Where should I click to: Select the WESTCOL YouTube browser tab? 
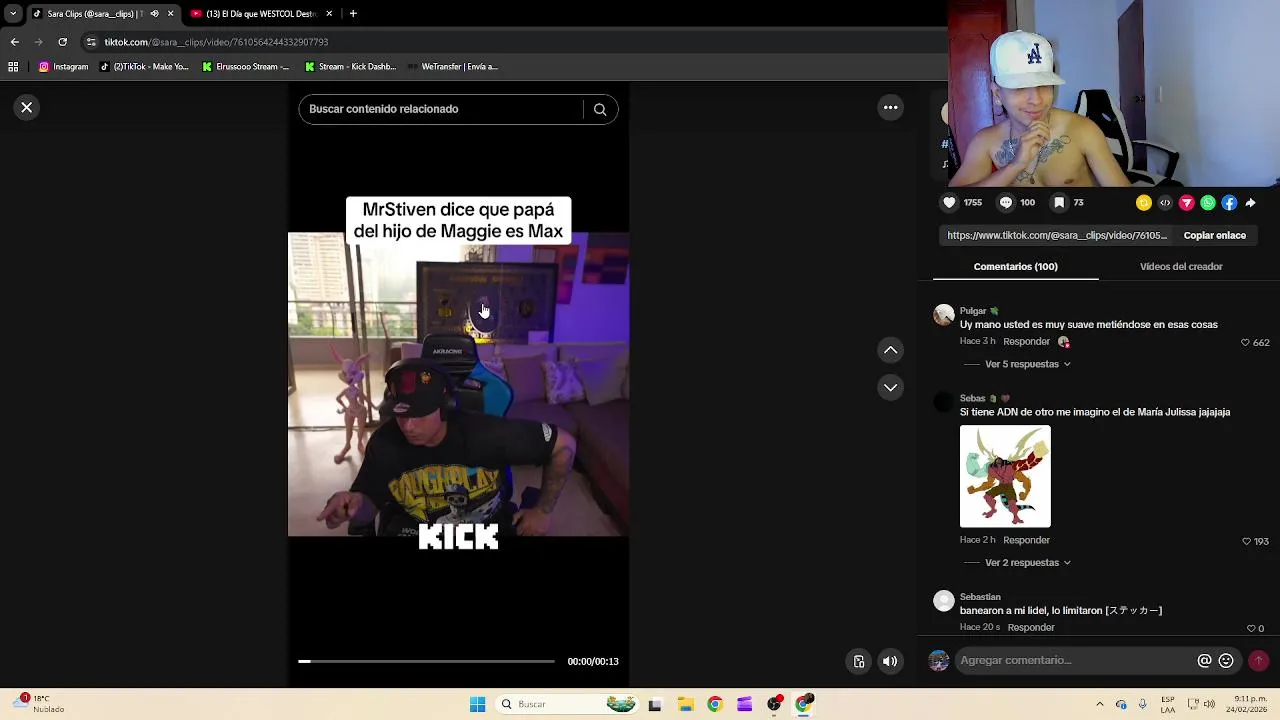tap(260, 14)
